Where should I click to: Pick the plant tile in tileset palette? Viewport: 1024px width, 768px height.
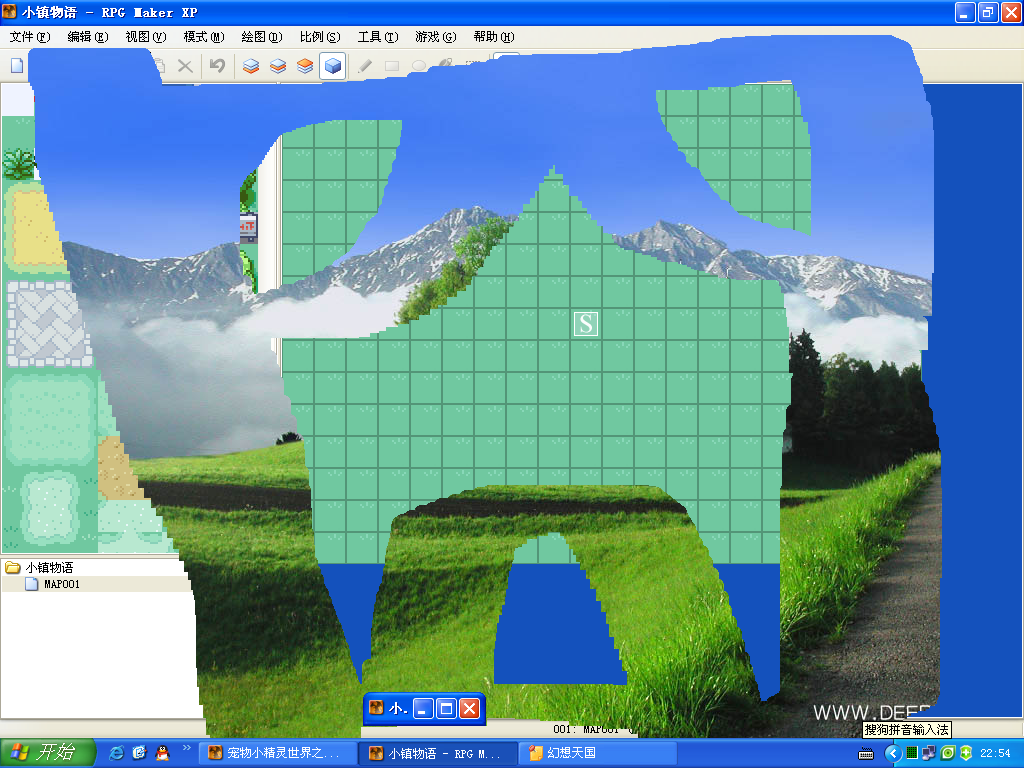pyautogui.click(x=18, y=163)
